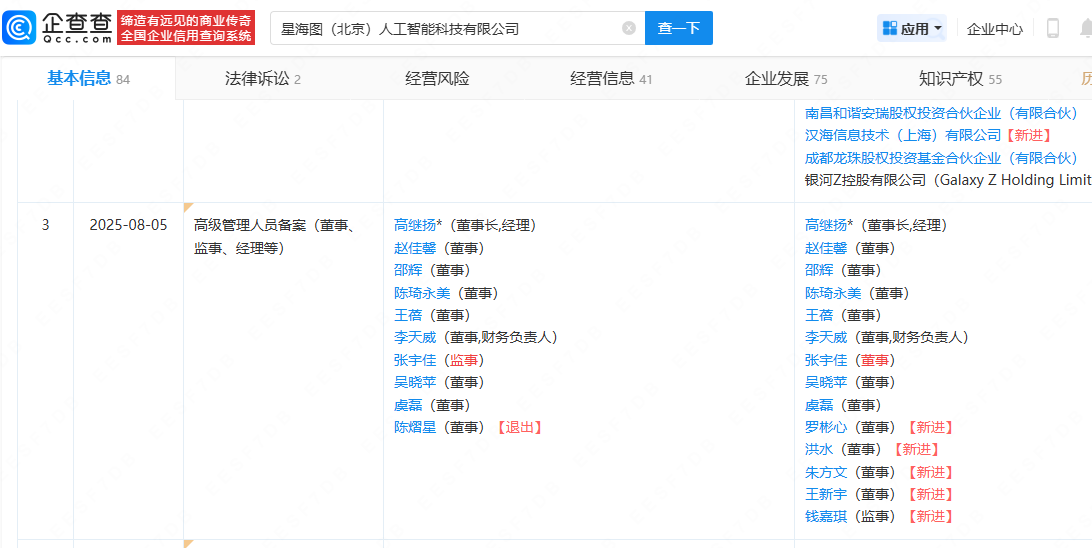Open 南昌和谐安瑞股权投资合伙企业 link
Screen dimensions: 1092x548
[941, 113]
